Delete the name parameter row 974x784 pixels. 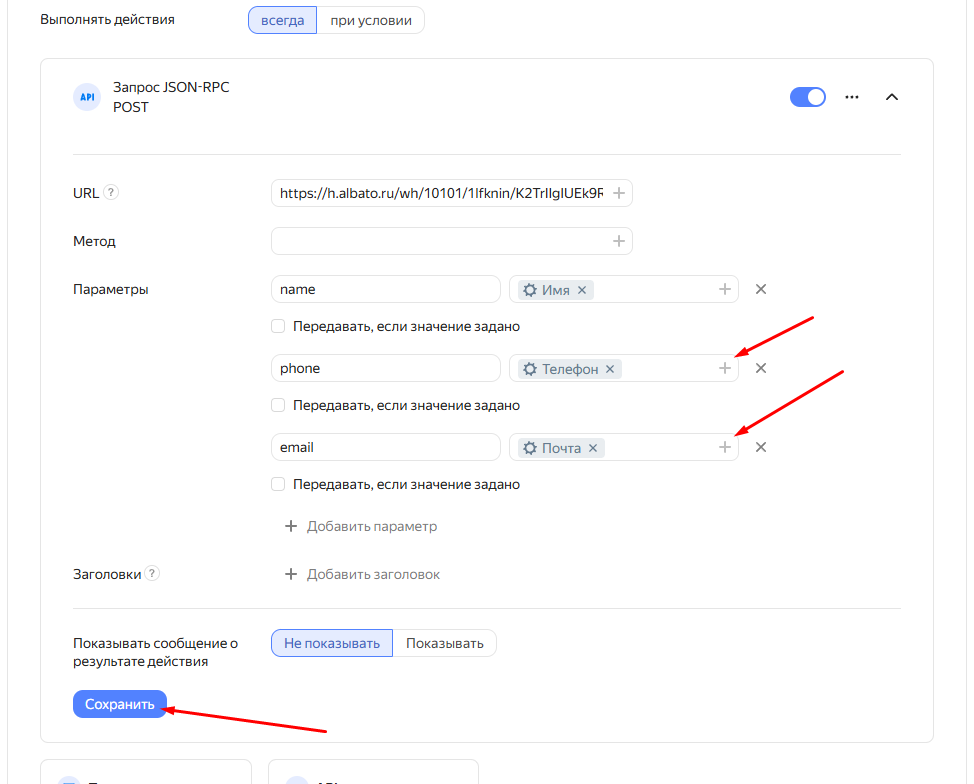point(761,290)
